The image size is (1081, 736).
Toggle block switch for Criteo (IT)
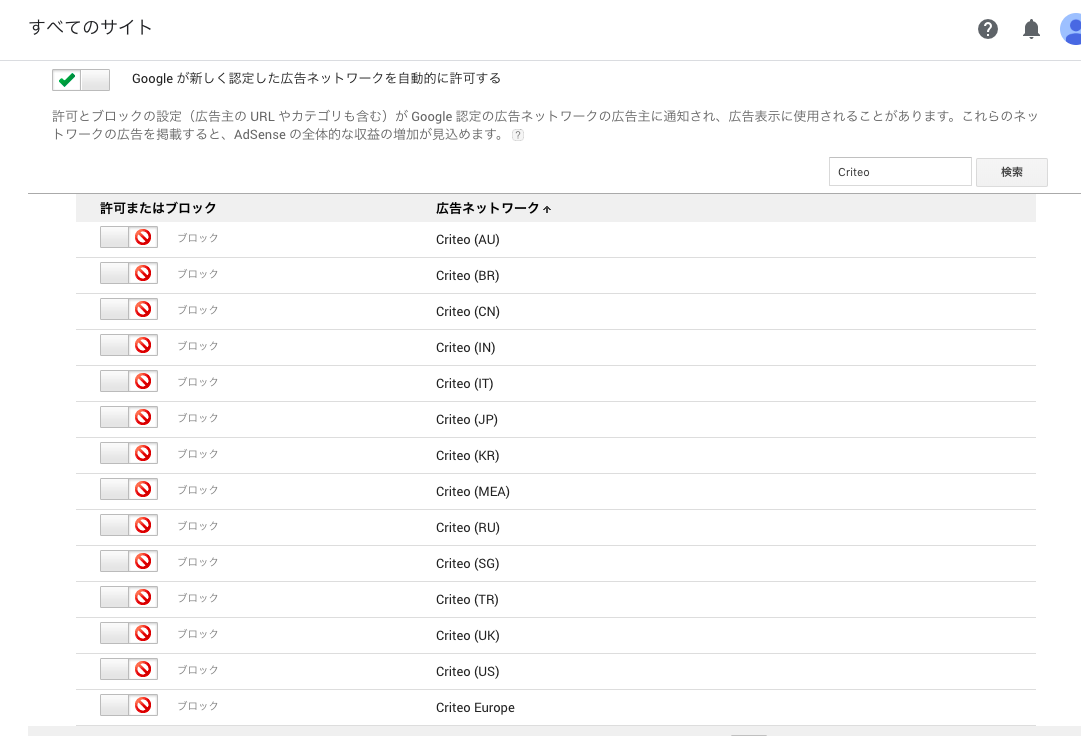tap(129, 381)
